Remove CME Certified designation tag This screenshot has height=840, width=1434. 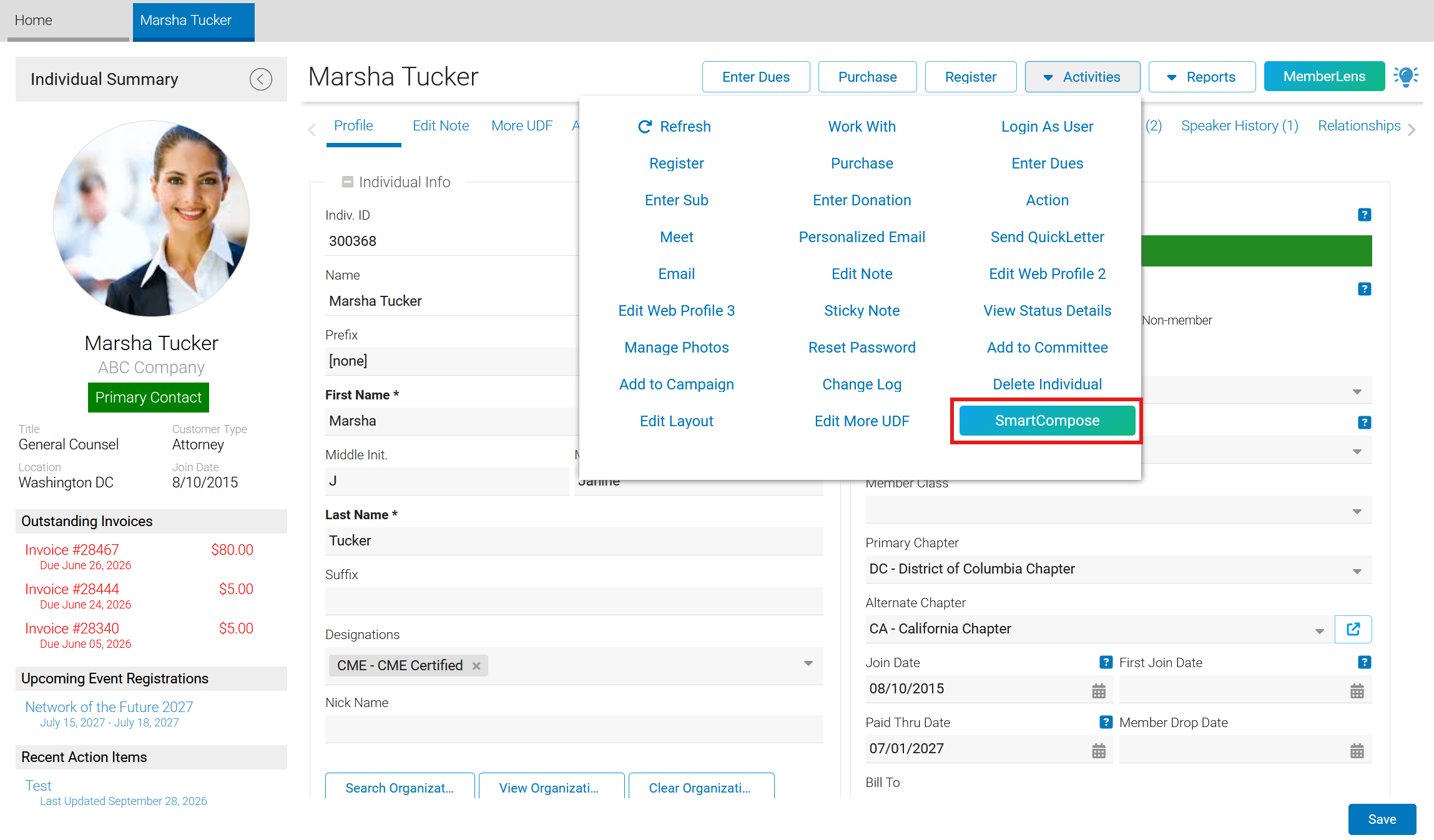(x=476, y=666)
